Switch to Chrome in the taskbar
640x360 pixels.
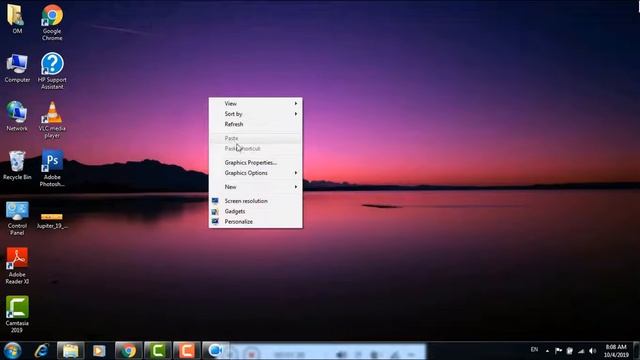[129, 351]
